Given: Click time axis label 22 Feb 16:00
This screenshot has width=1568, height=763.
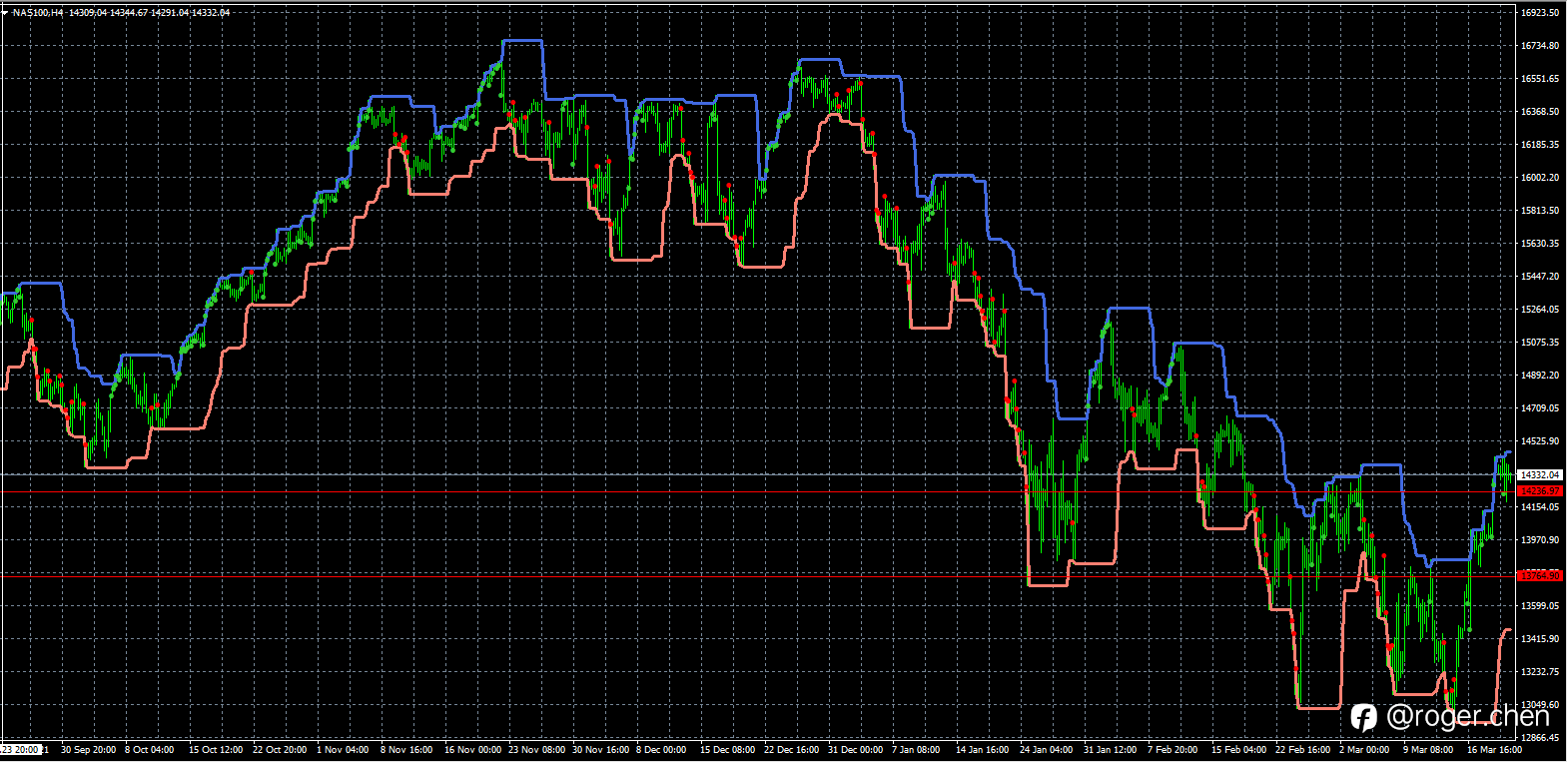Looking at the screenshot, I should pos(1302,750).
